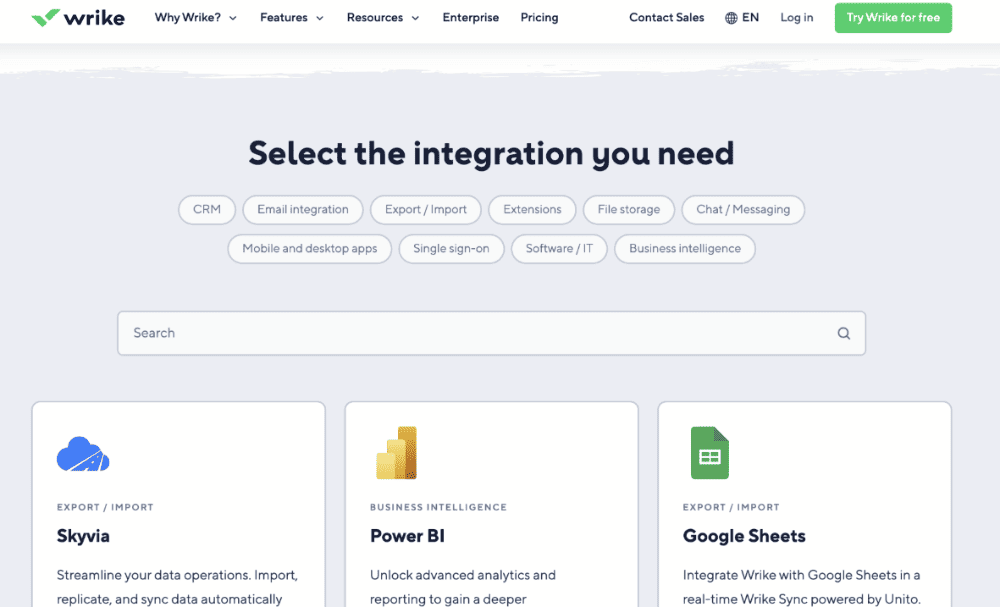This screenshot has height=607, width=1000.
Task: Click the Wrike logo in header
Action: [x=77, y=18]
